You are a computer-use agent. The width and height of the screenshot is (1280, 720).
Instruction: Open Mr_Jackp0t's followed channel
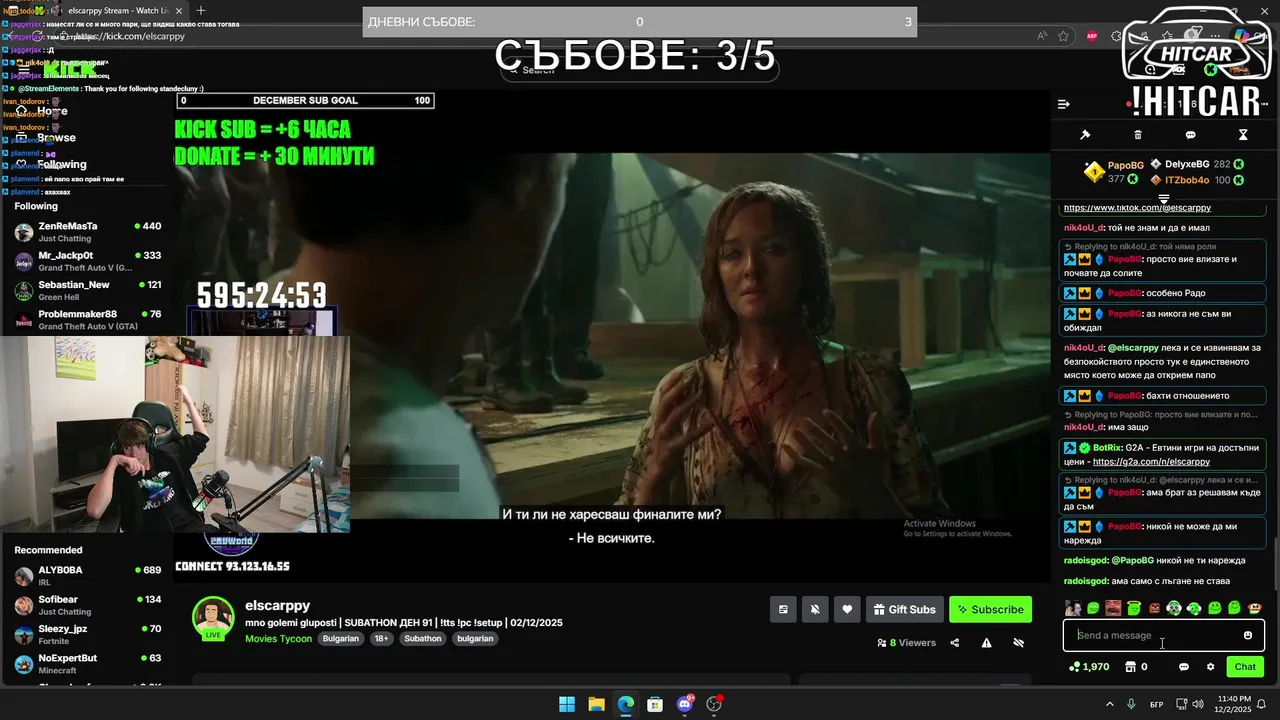[x=87, y=262]
